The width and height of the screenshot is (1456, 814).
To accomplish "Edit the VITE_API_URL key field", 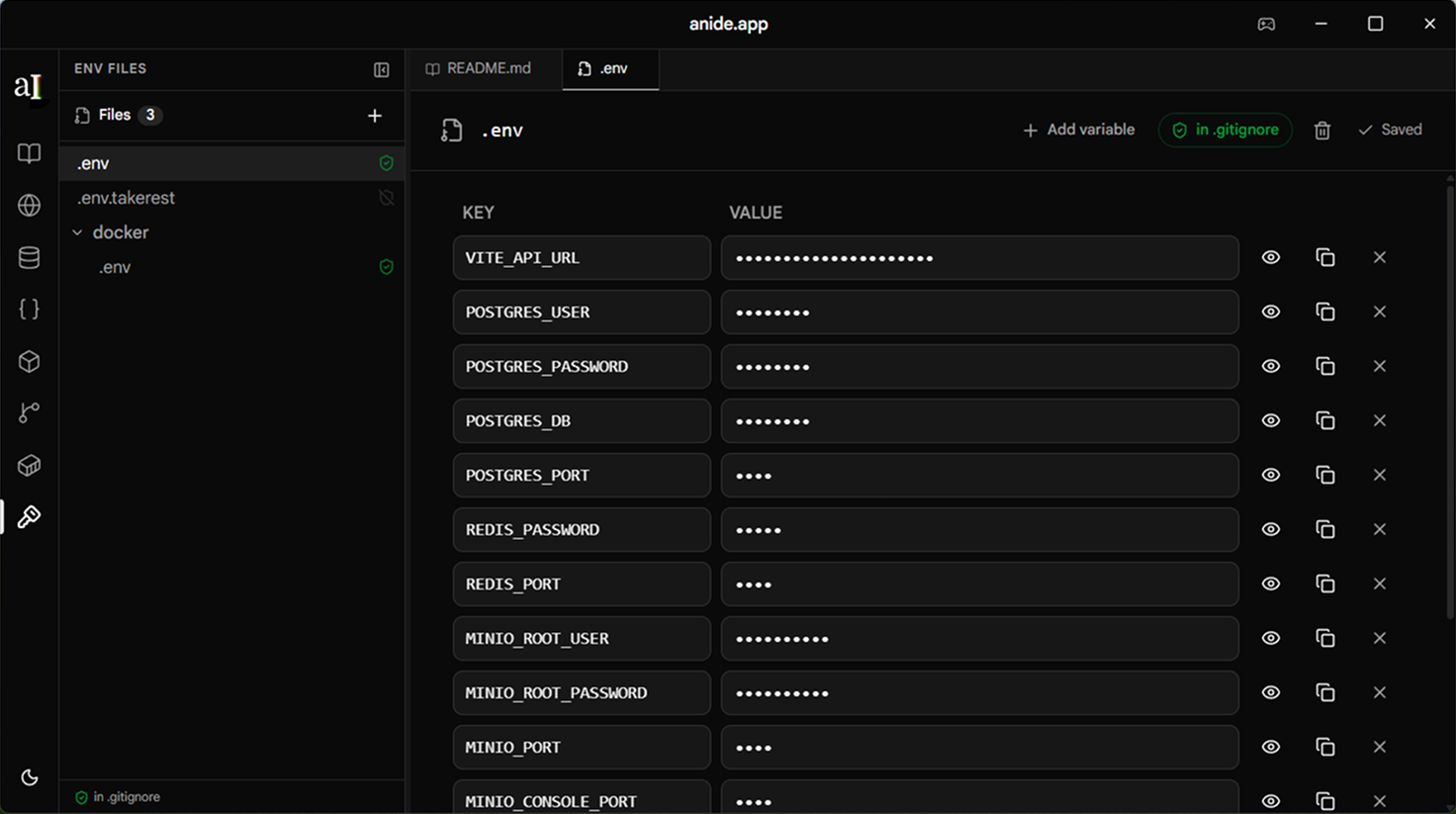I will (582, 257).
